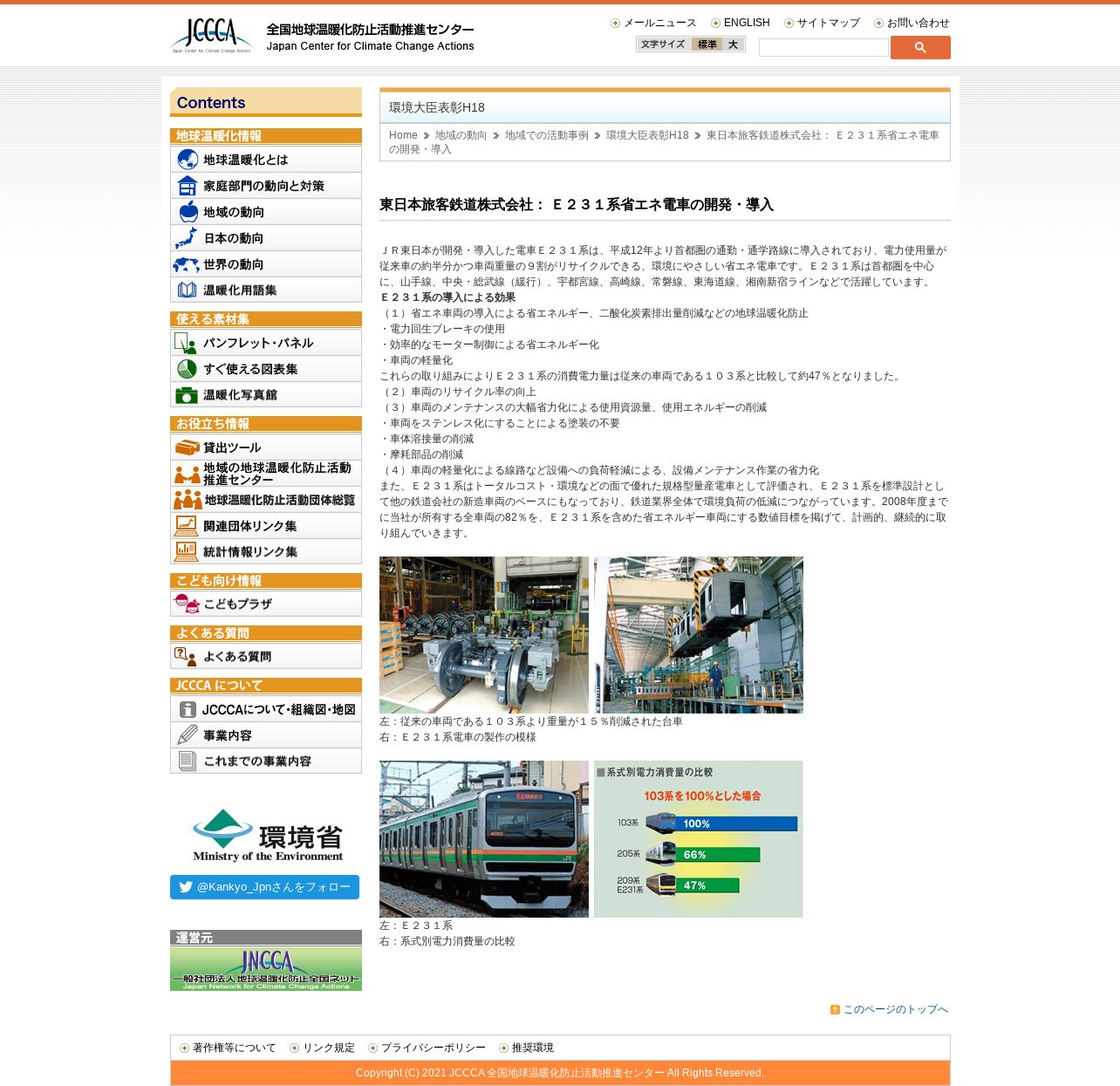
Task: Open よくある質問 question icon item
Action: pyautogui.click(x=266, y=656)
